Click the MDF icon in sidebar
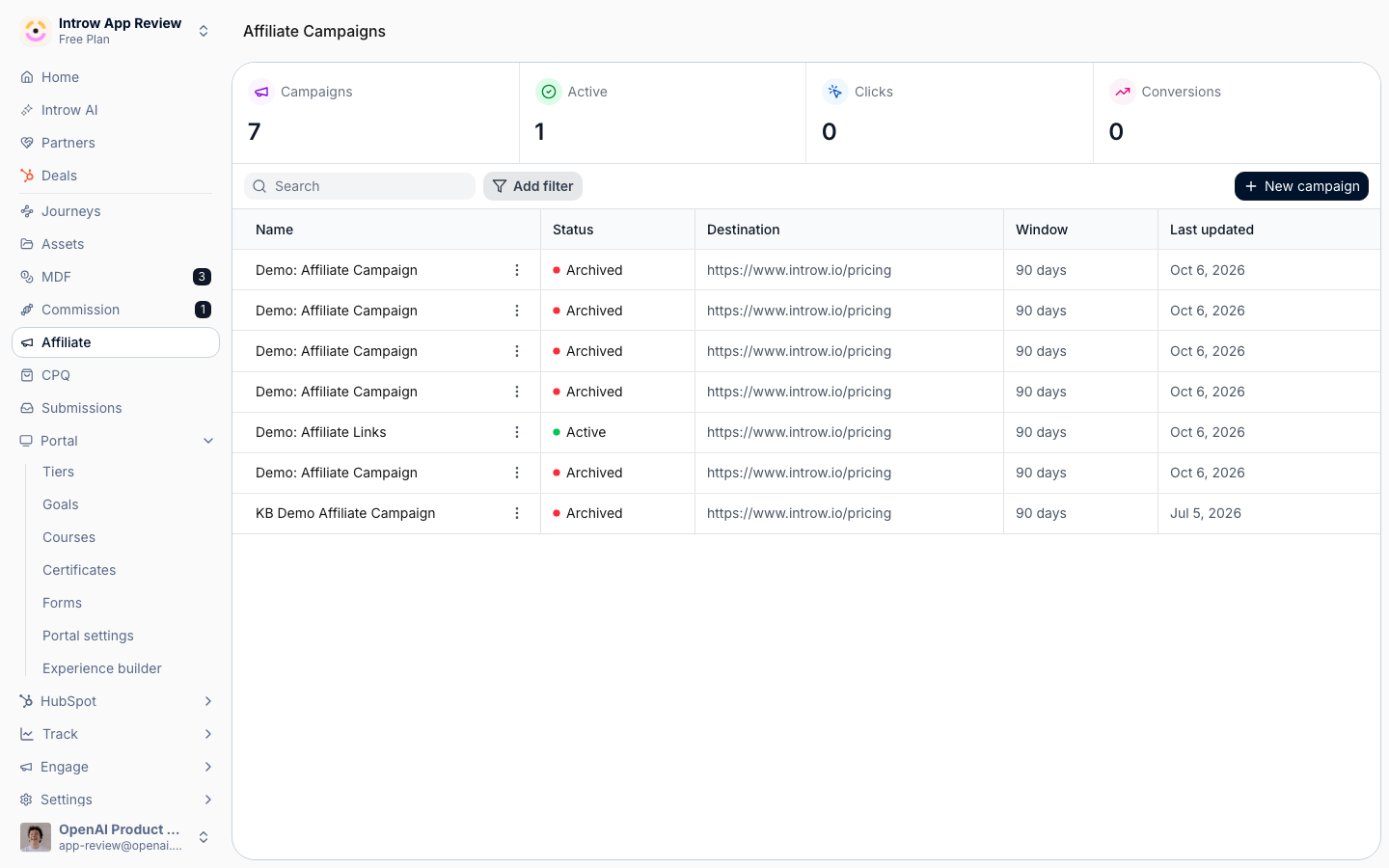The image size is (1389, 868). click(x=27, y=277)
